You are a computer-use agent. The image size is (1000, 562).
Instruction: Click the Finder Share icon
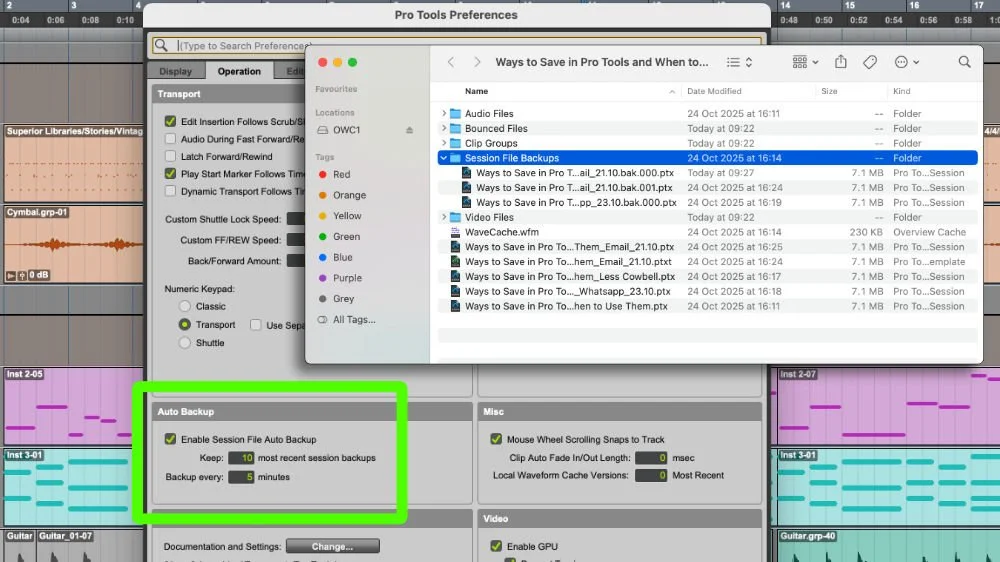click(841, 62)
